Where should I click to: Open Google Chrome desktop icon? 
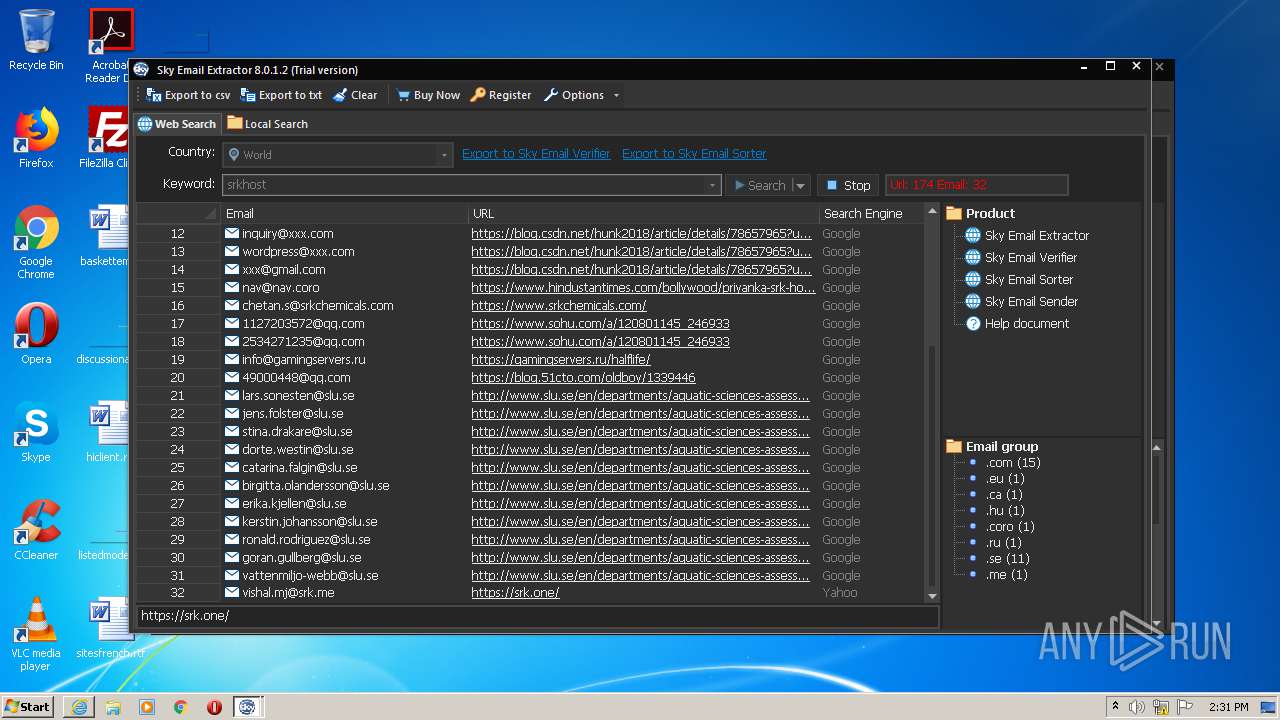coord(36,243)
